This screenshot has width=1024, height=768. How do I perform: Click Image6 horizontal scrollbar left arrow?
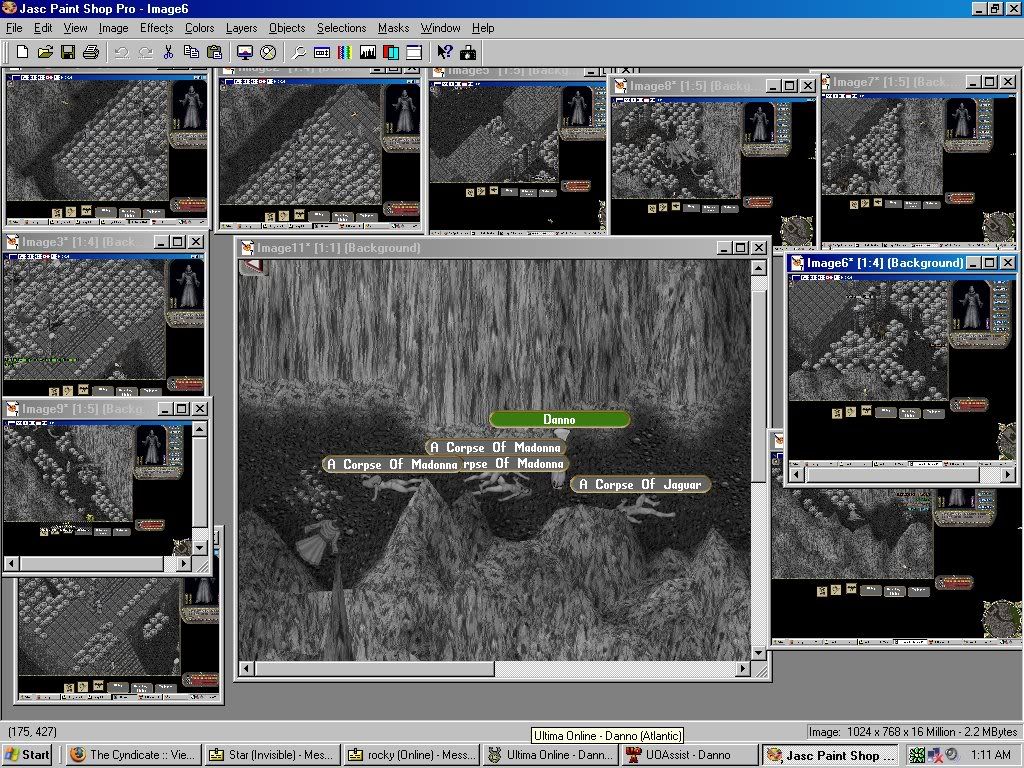[x=797, y=475]
